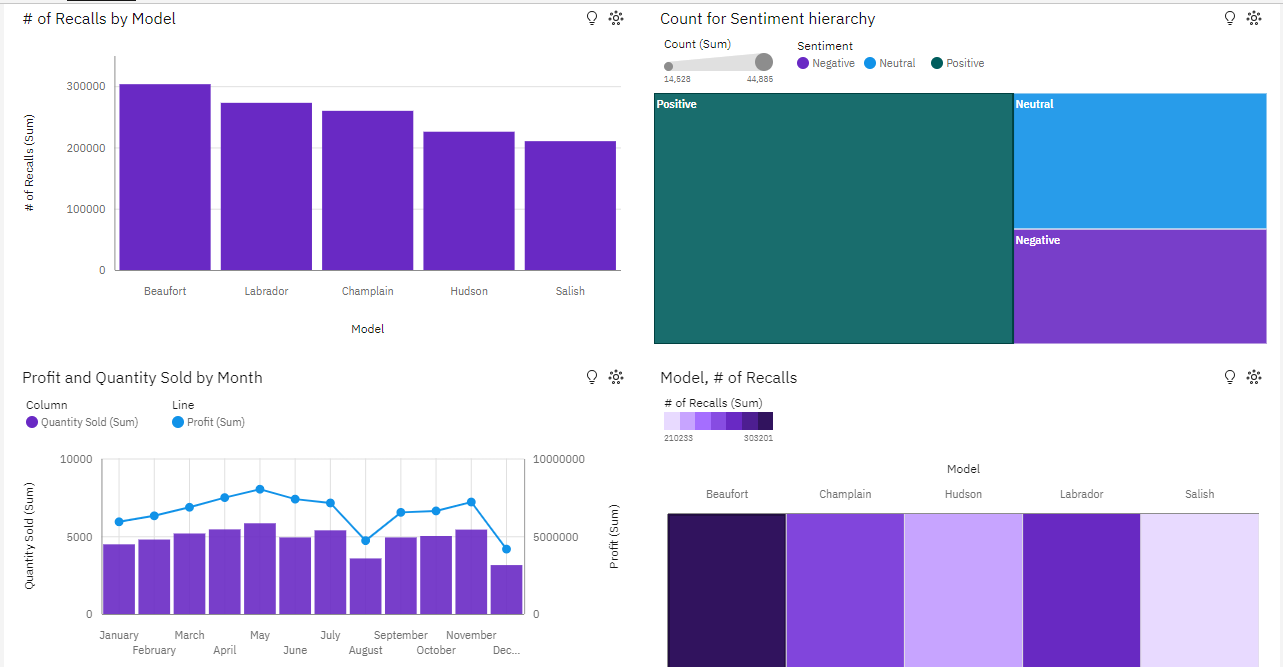The width and height of the screenshot is (1283, 667).
Task: Select the Champlain heatmap cell
Action: (x=845, y=590)
